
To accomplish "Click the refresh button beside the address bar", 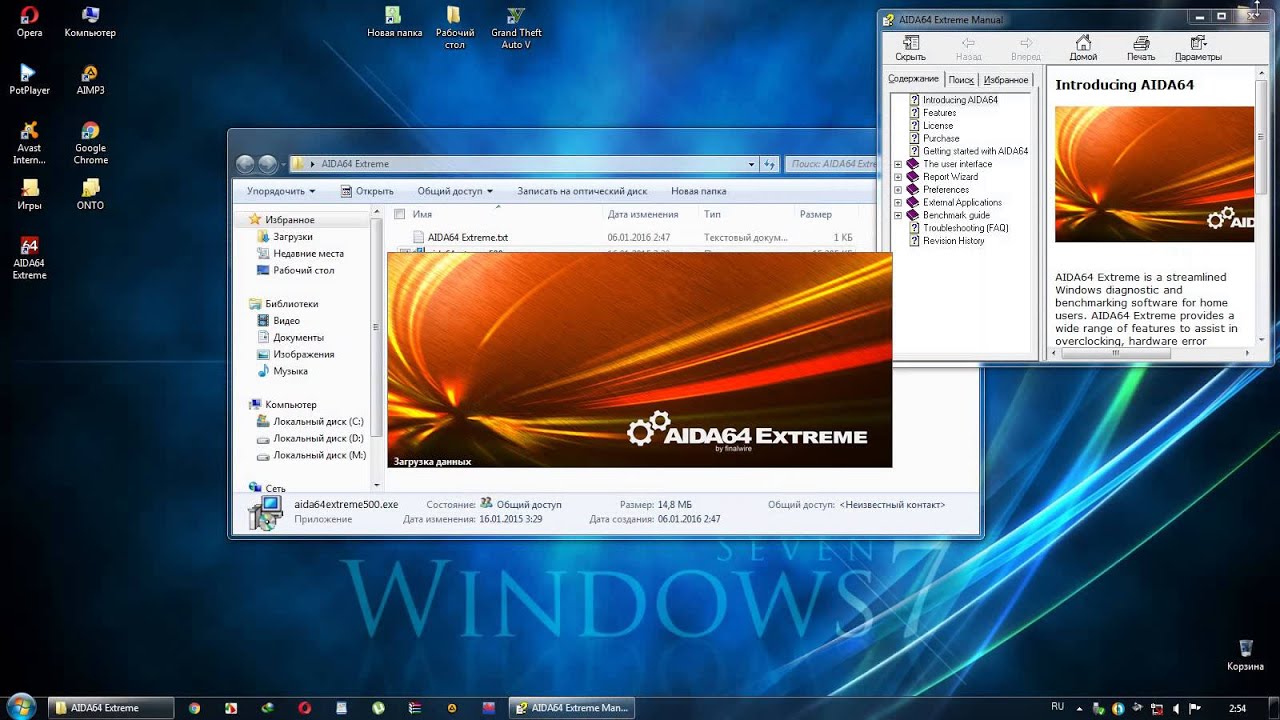I will coord(770,164).
